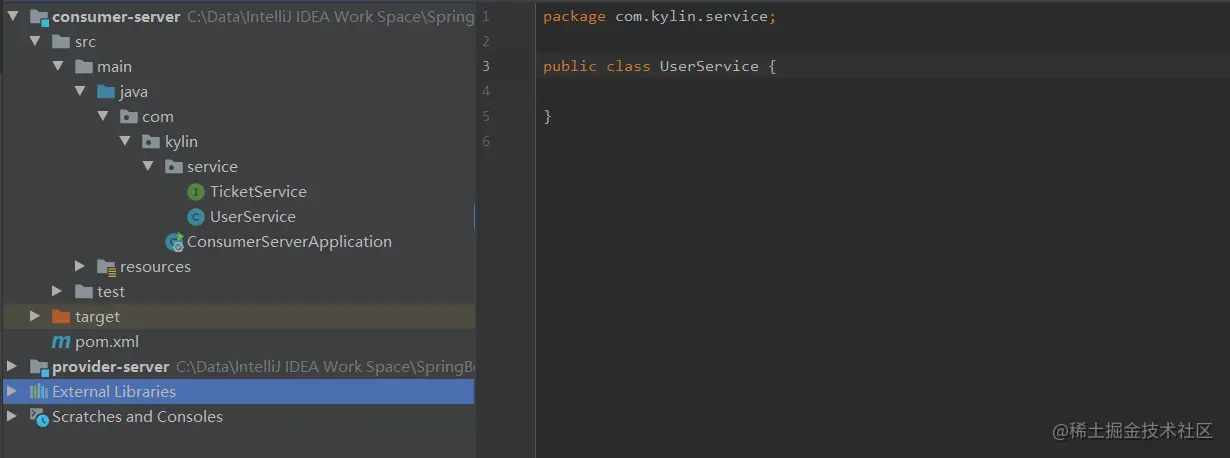Click the consumer-server module icon
1230x458 pixels.
pos(39,17)
